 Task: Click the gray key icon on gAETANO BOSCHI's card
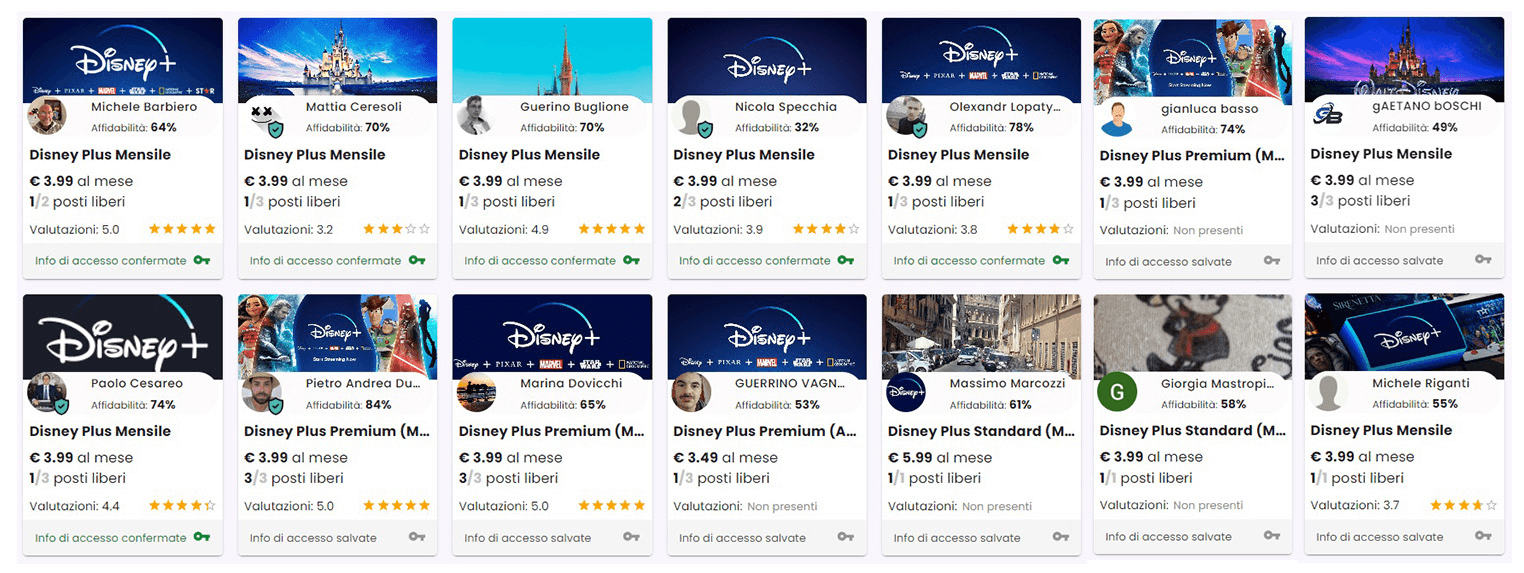coord(1483,260)
